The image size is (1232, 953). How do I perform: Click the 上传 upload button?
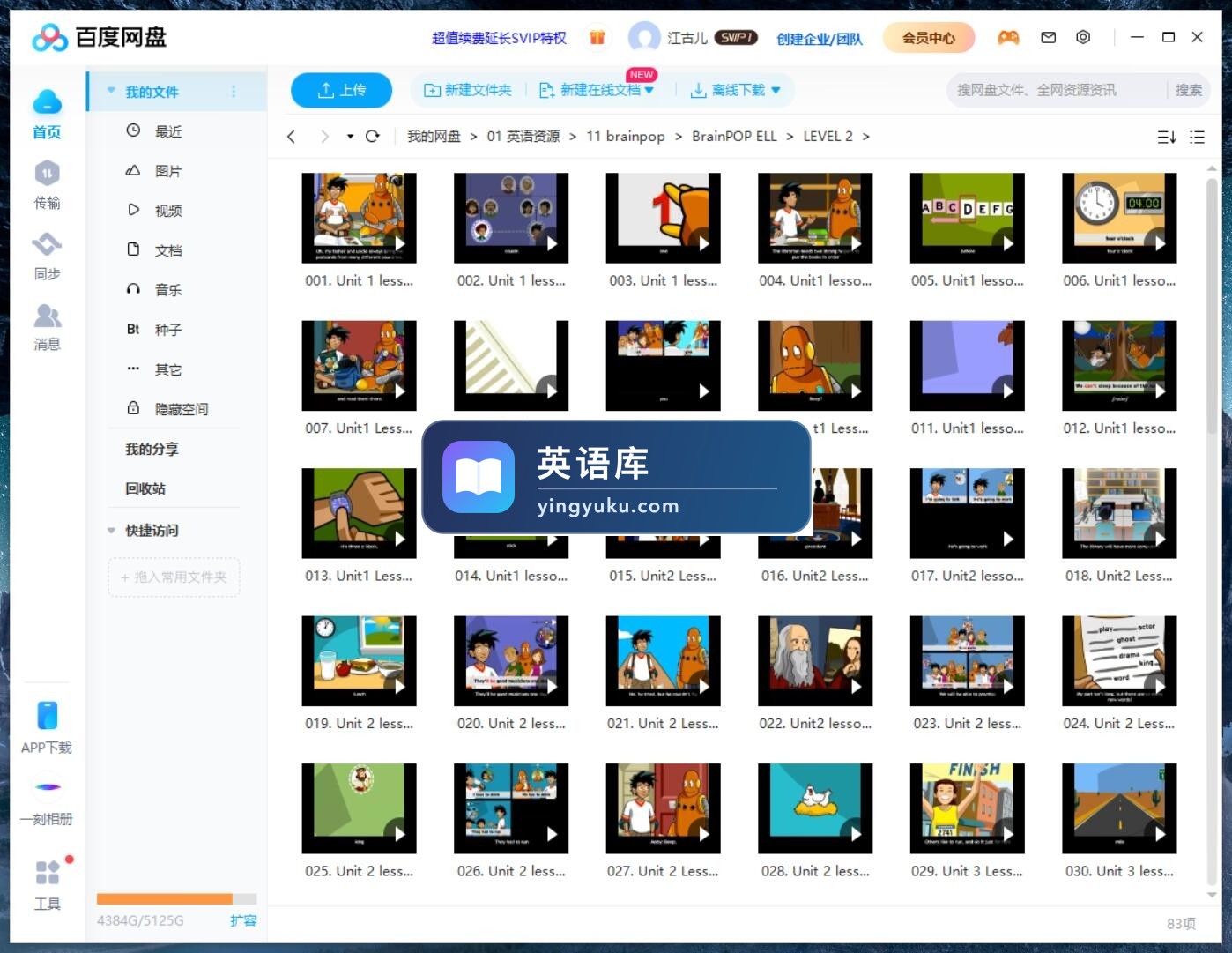[342, 90]
